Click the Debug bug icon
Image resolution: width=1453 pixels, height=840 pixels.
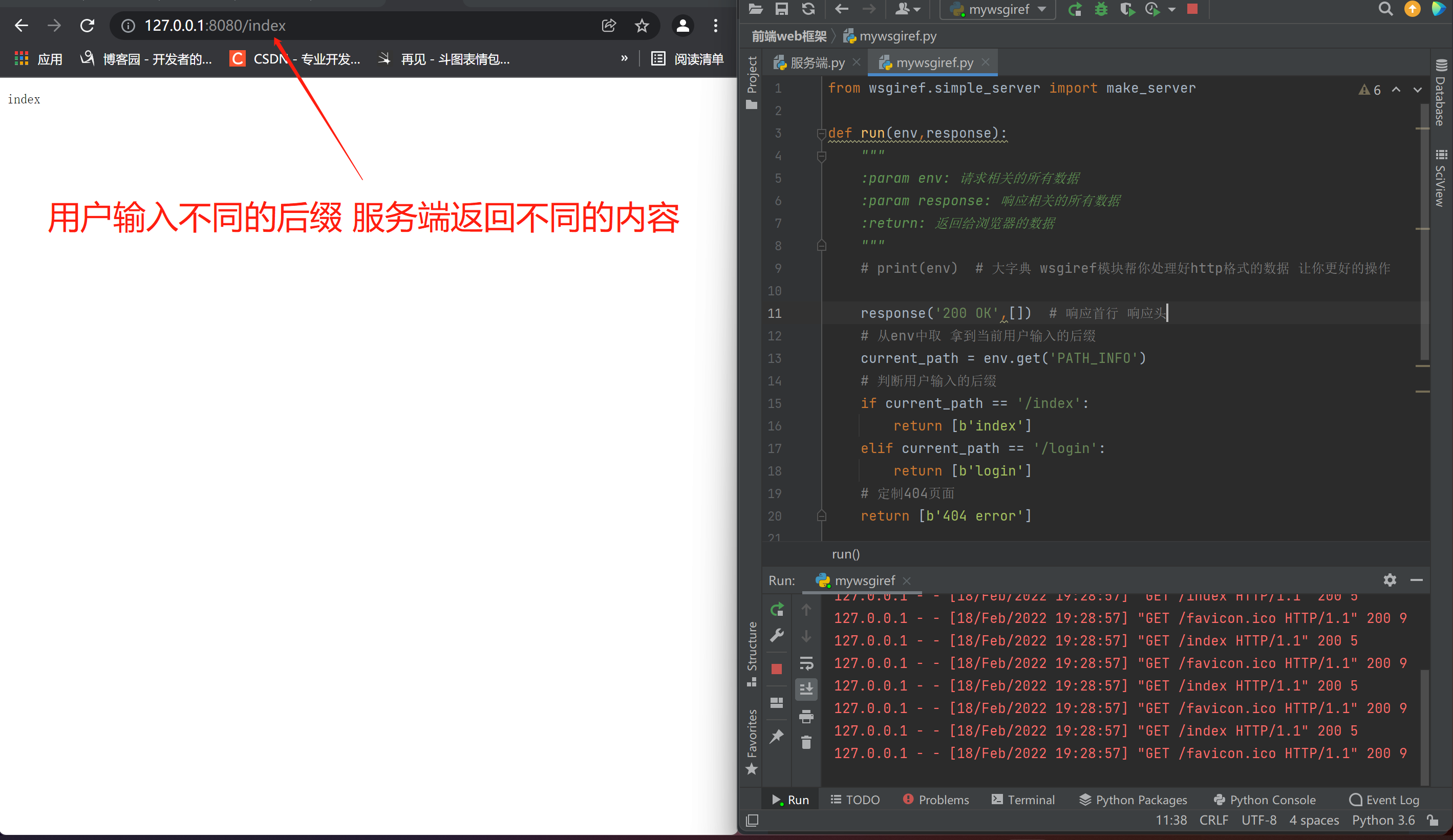point(1101,9)
